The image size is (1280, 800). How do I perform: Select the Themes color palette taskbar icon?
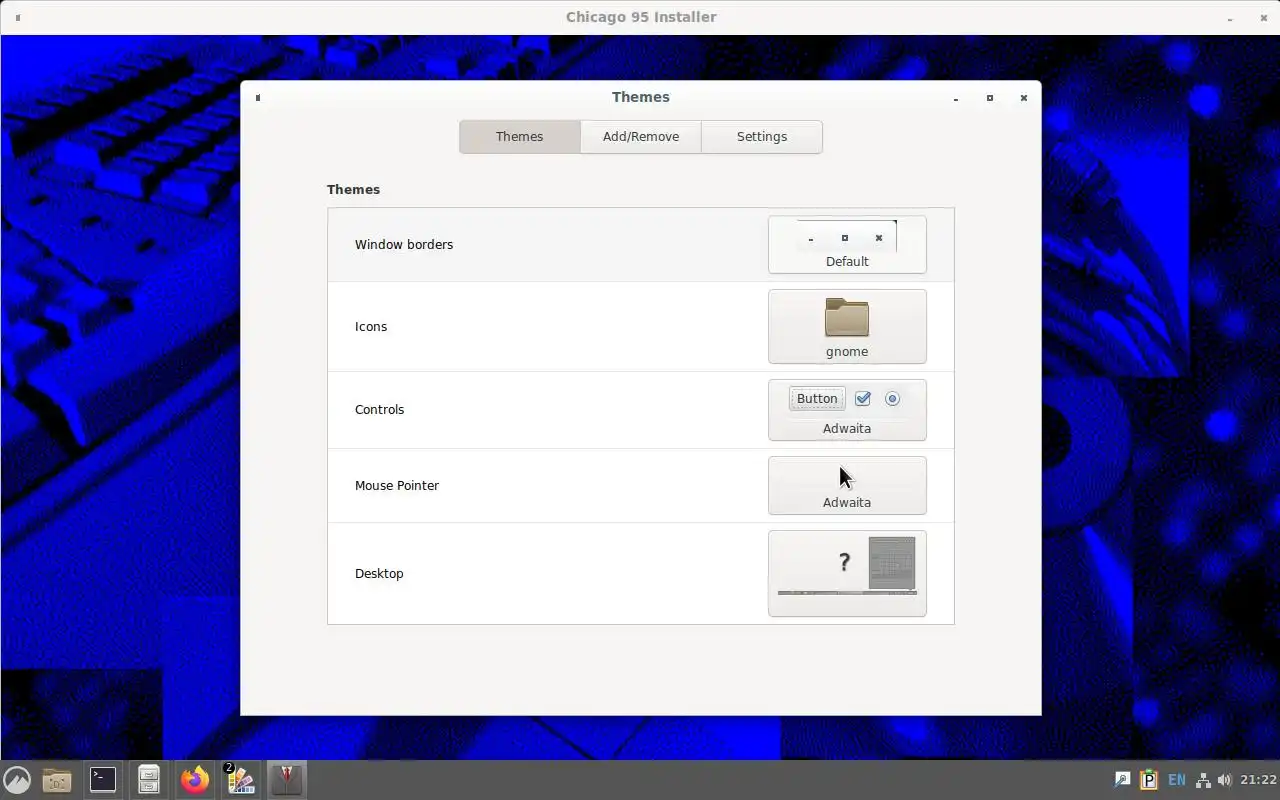(x=241, y=779)
